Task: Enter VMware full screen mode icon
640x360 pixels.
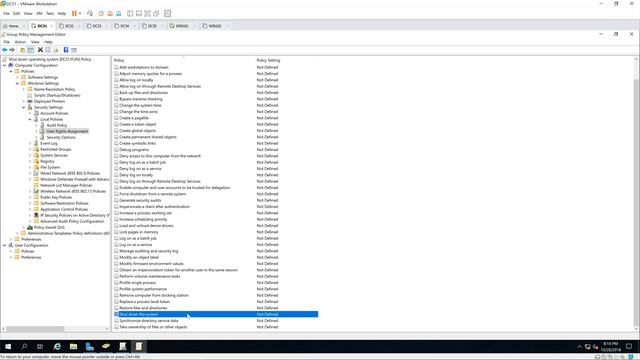Action: (147, 13)
